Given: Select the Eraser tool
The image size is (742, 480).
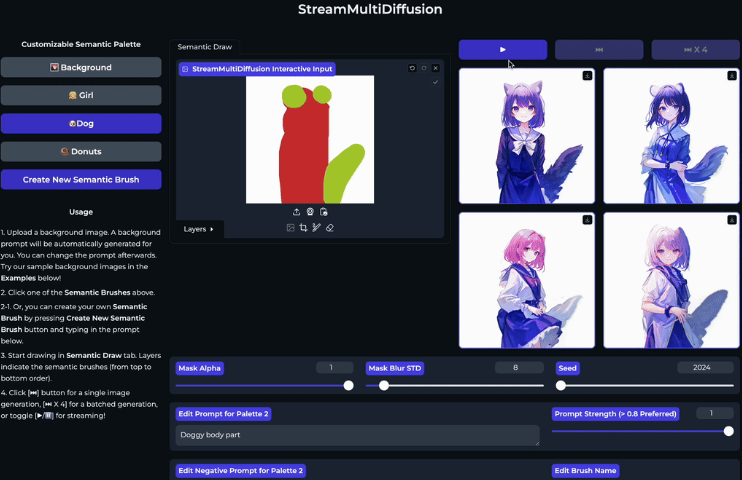Looking at the screenshot, I should pos(330,228).
